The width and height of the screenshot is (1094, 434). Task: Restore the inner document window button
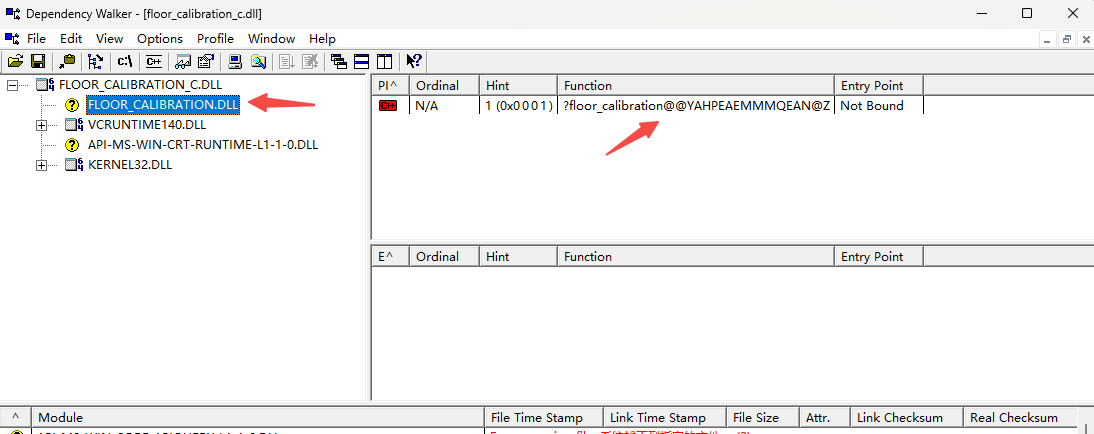pyautogui.click(x=1067, y=39)
